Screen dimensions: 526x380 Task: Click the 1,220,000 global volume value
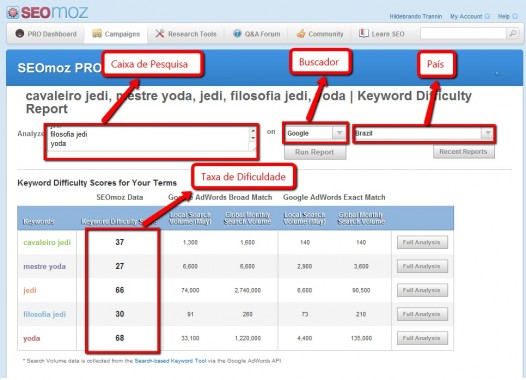[x=248, y=338]
